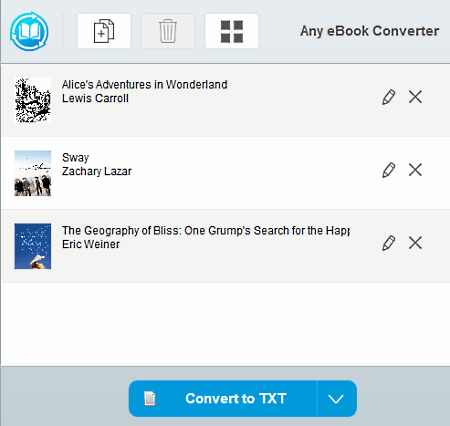Click the trash can delete icon

coord(168,31)
